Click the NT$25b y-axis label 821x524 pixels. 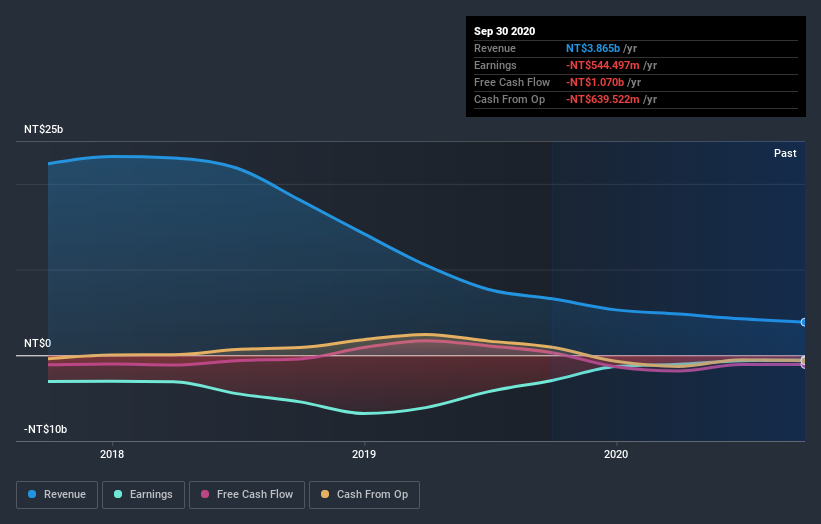43,129
